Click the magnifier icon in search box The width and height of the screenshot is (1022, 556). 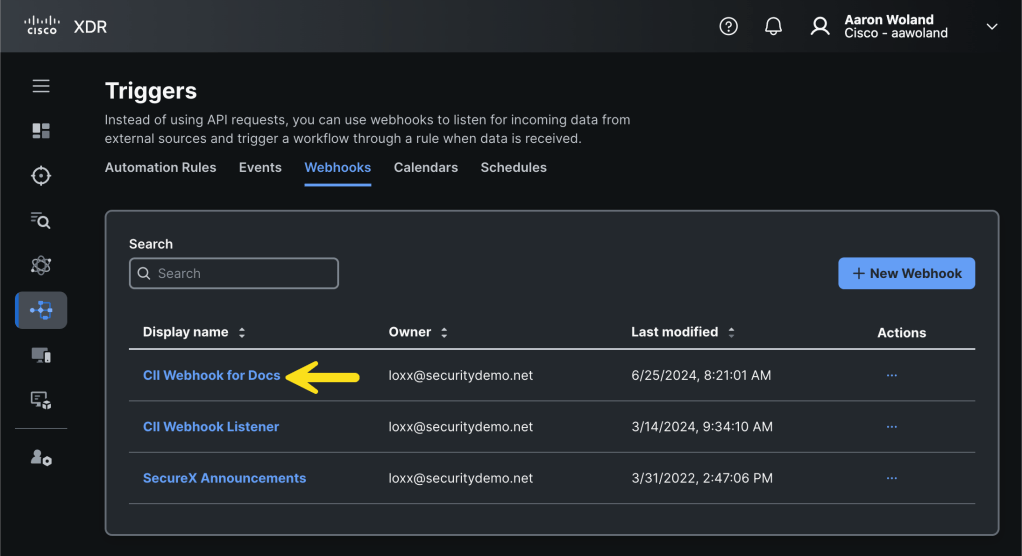pyautogui.click(x=144, y=273)
